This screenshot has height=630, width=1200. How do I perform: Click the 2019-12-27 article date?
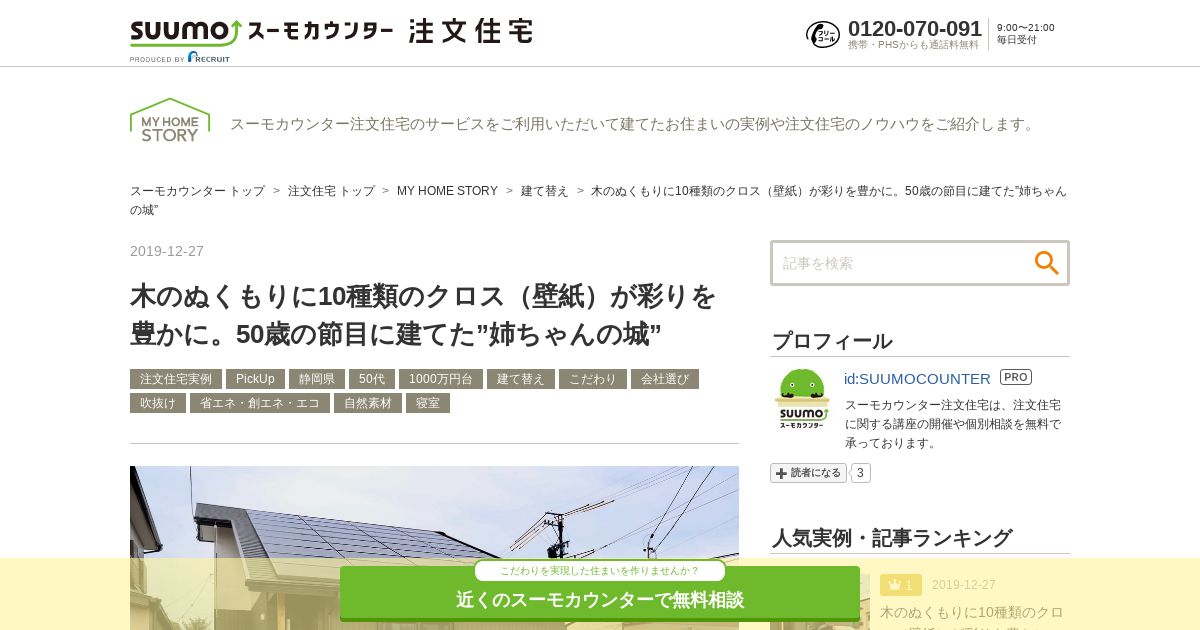(x=167, y=251)
